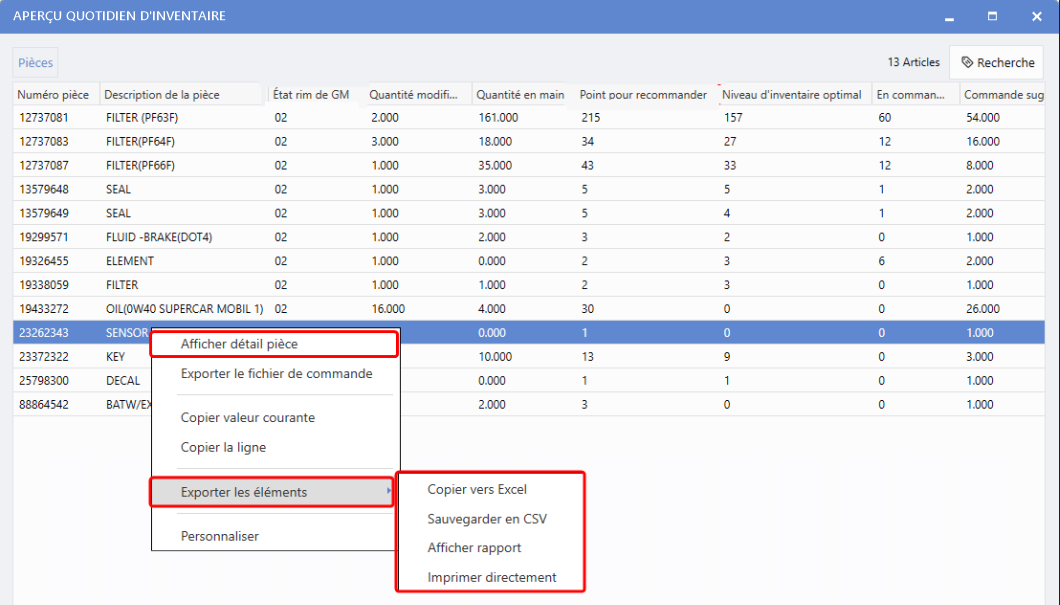1060x605 pixels.
Task: Sort by Description de la pièce header
Action: [x=162, y=95]
